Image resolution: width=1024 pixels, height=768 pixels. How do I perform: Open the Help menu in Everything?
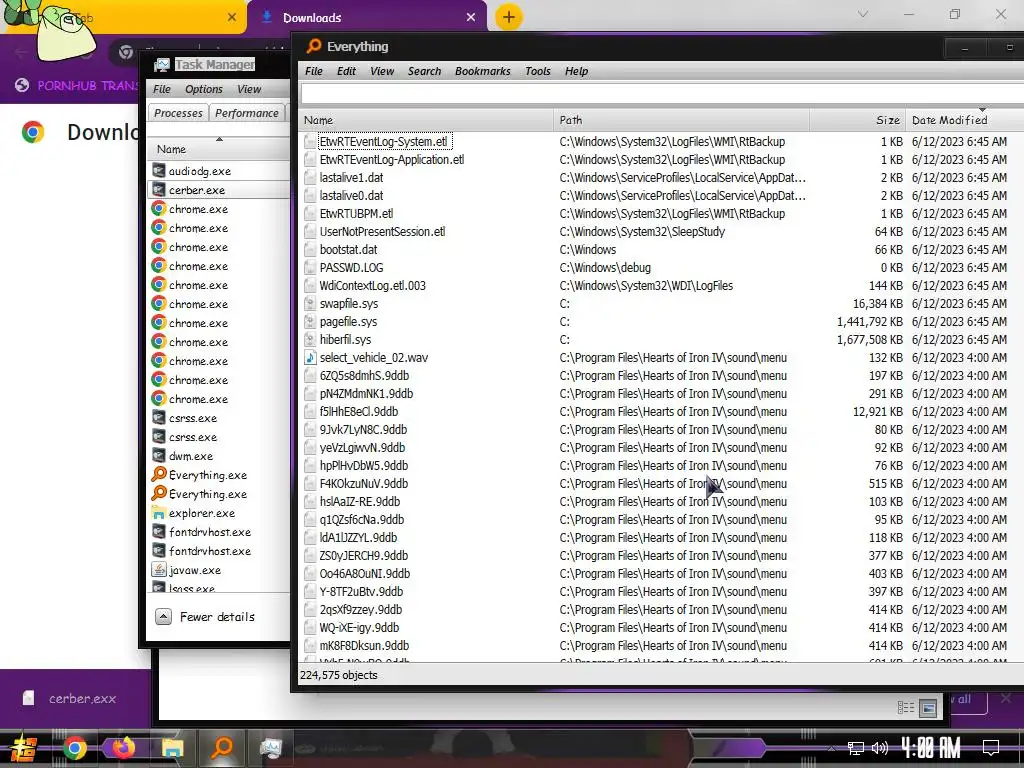click(x=577, y=71)
